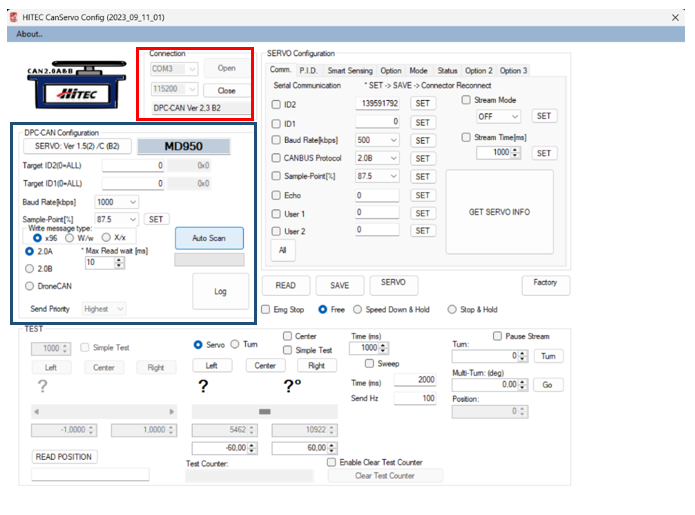Switch to the Smart Sensing tab
Image resolution: width=695 pixels, height=515 pixels.
[x=349, y=71]
